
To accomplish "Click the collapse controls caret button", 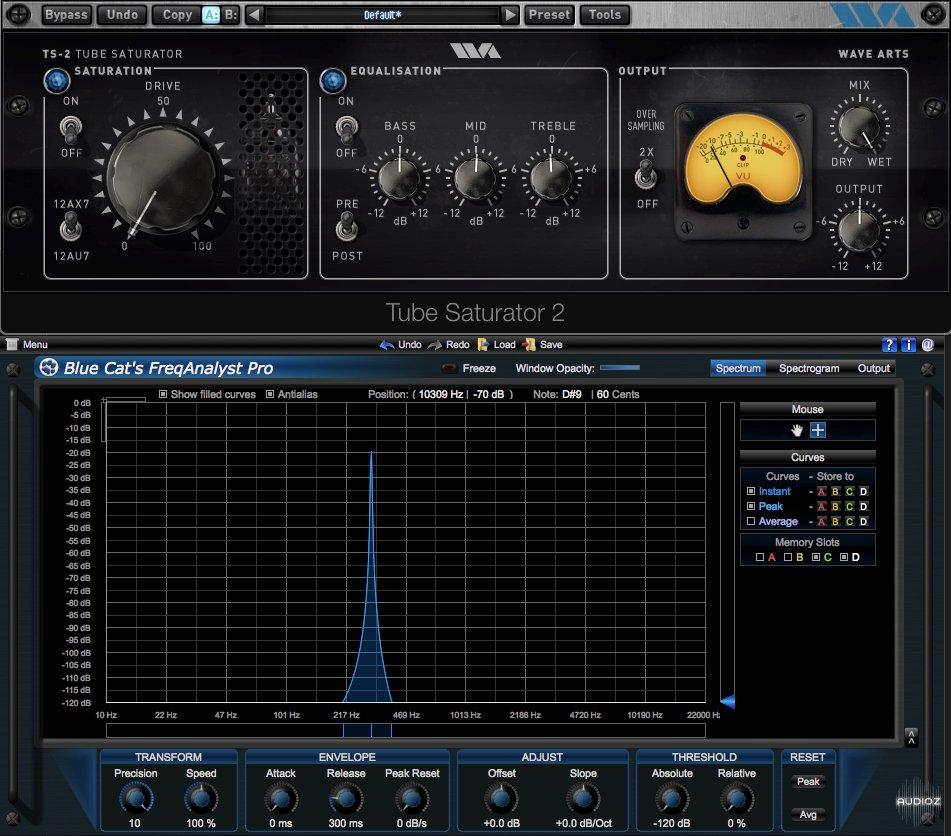I will pyautogui.click(x=911, y=737).
